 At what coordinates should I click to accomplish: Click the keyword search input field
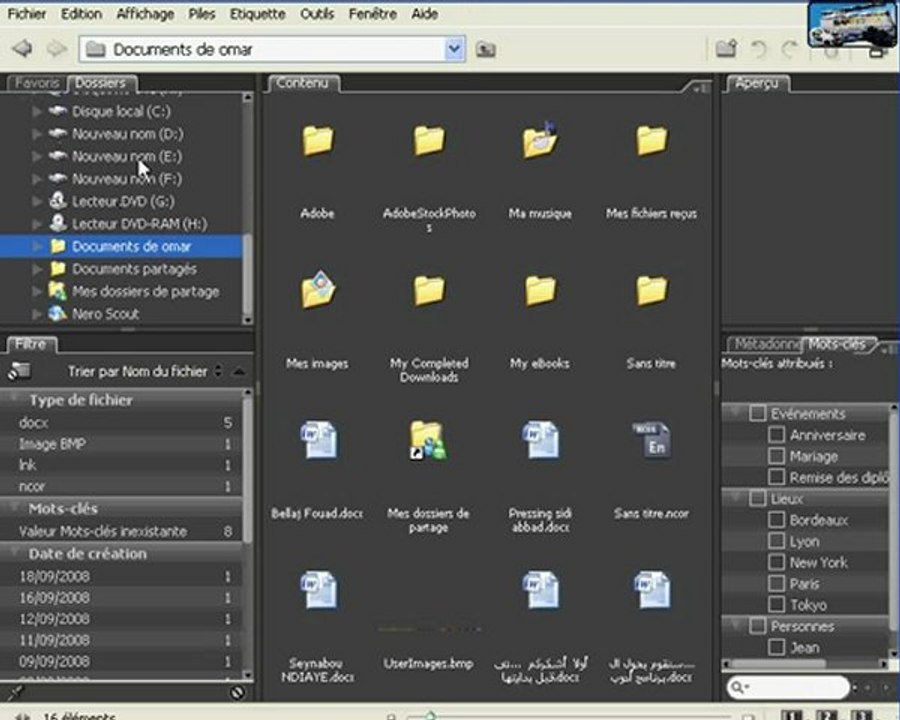coord(789,687)
